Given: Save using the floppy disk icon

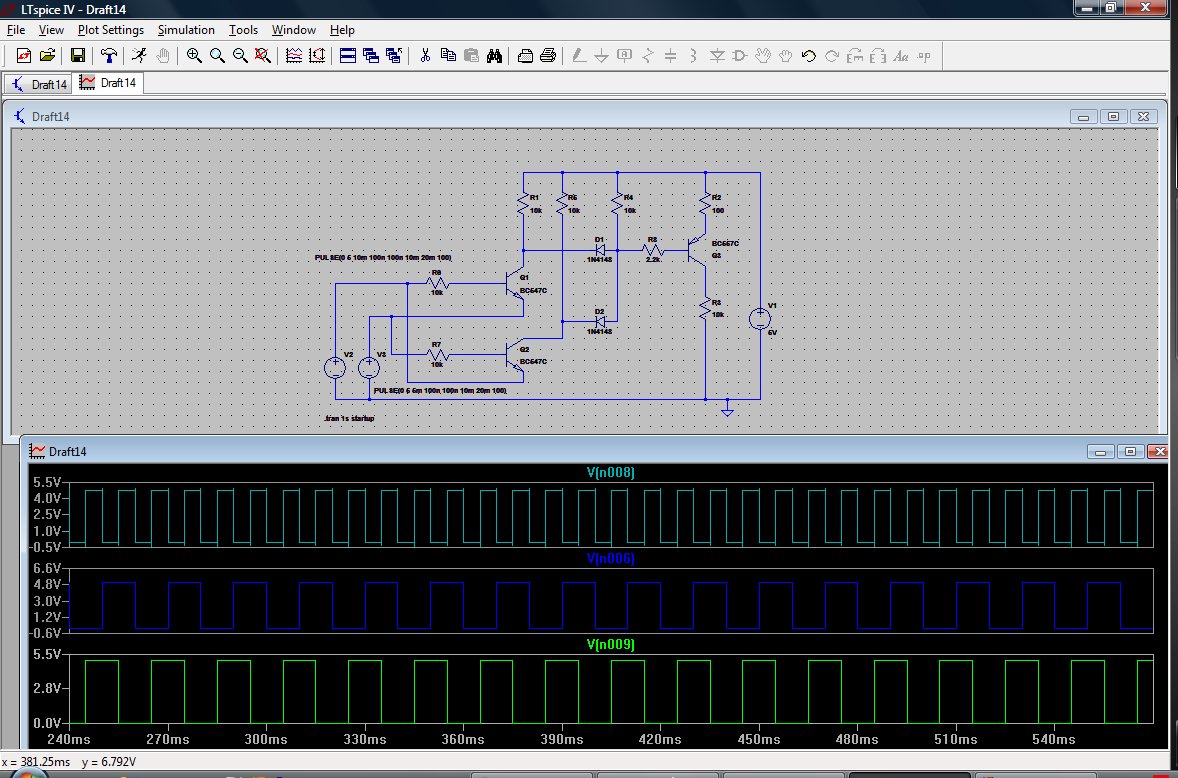Looking at the screenshot, I should (x=77, y=56).
